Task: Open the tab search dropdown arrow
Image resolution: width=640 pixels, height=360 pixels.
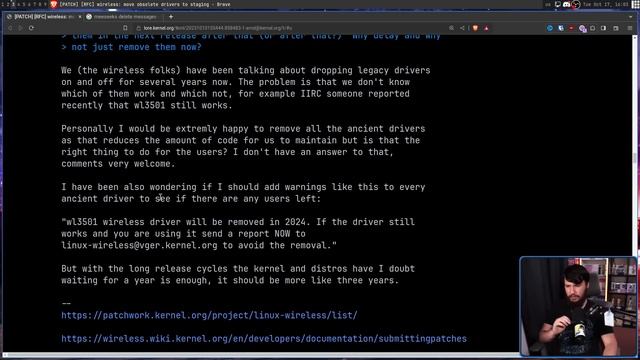Action: point(631,17)
